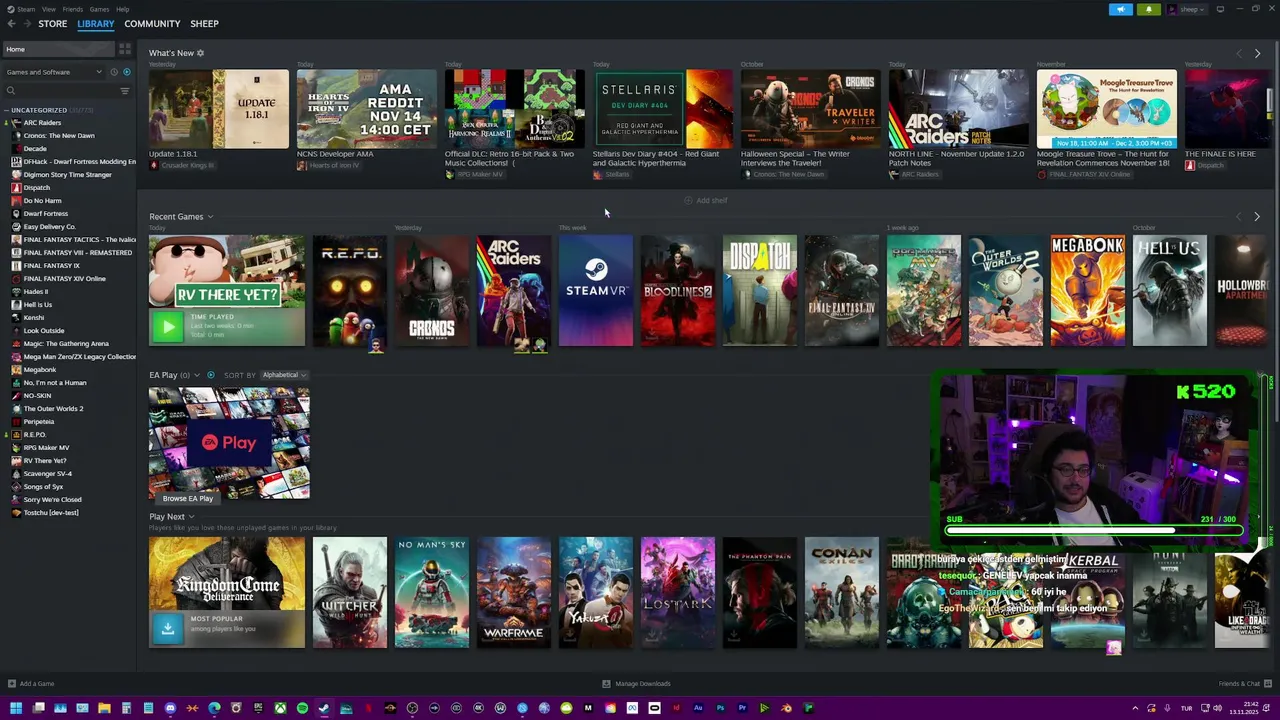Advance Recent Games shelf with right arrow
The width and height of the screenshot is (1280, 720).
pos(1257,216)
